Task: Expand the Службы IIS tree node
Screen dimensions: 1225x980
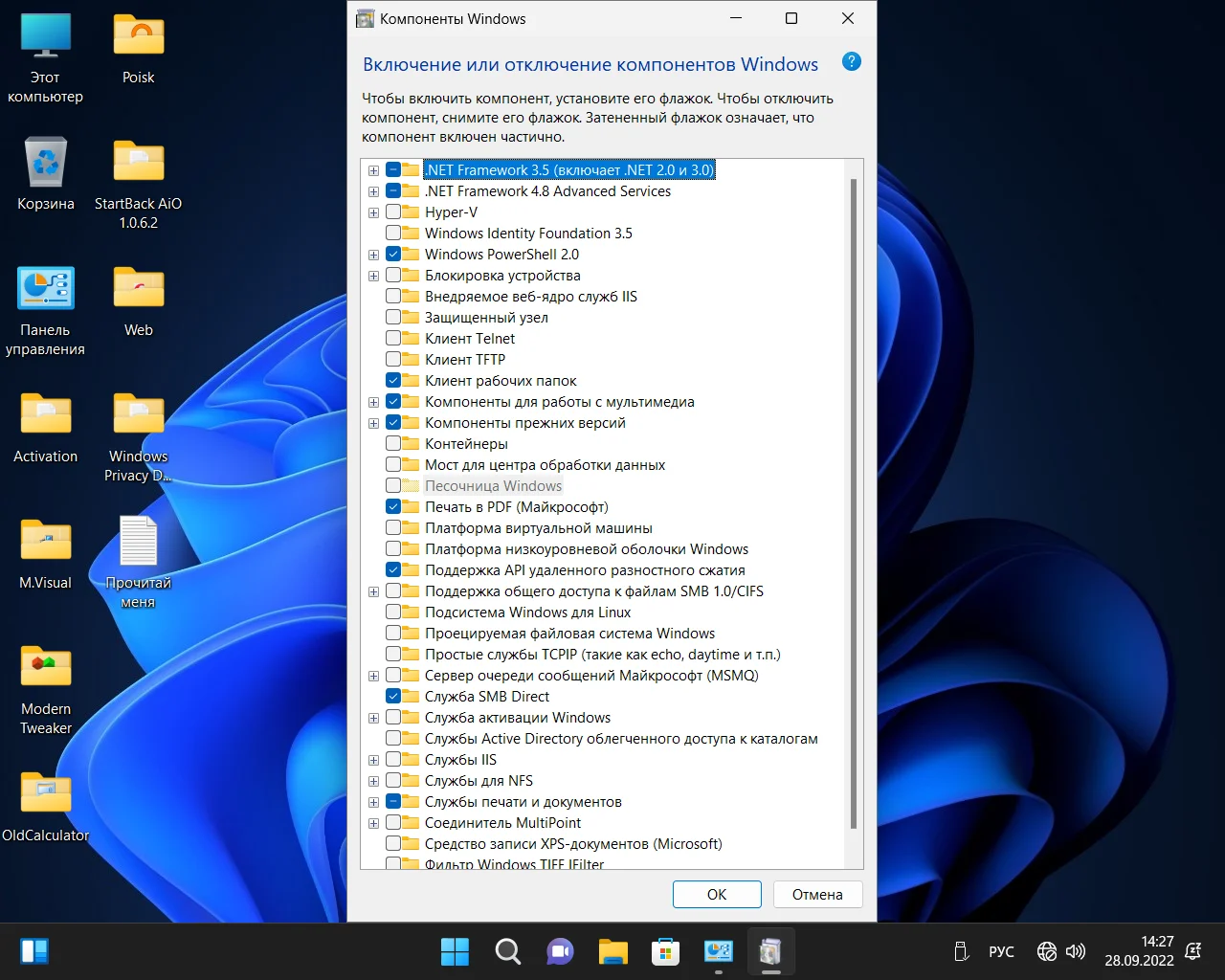Action: [x=374, y=760]
